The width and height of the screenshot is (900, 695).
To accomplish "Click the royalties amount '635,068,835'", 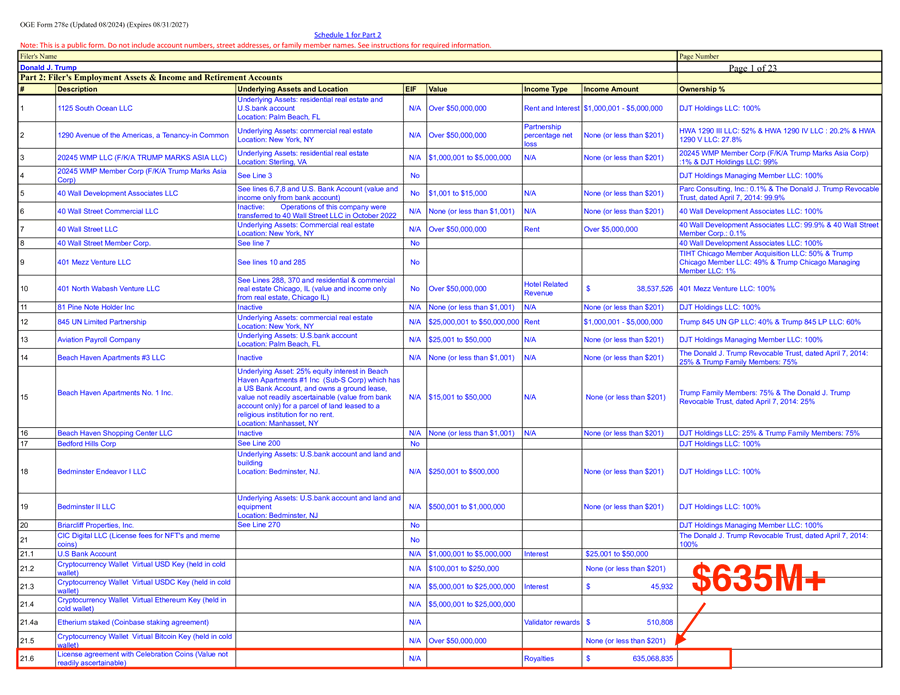I will coord(653,658).
